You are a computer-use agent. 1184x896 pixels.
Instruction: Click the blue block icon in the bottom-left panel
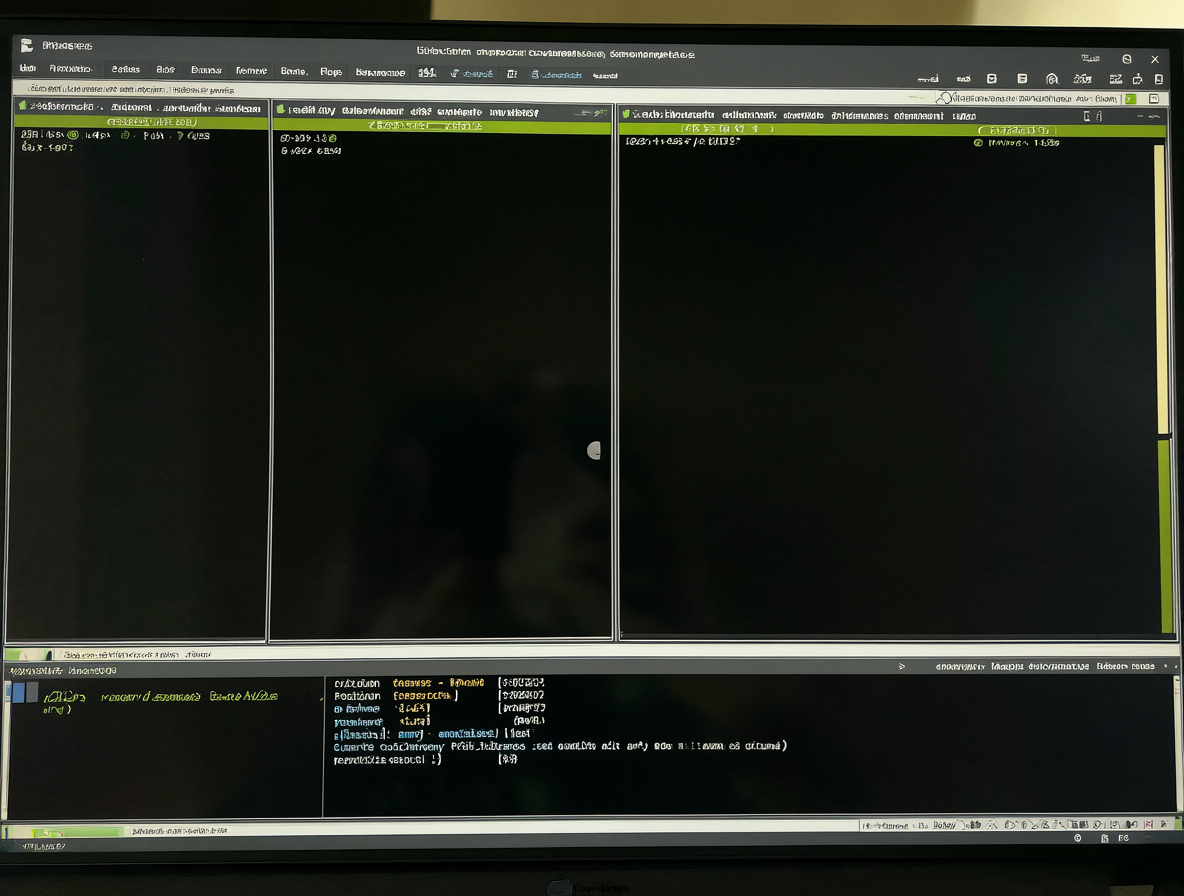click(18, 692)
